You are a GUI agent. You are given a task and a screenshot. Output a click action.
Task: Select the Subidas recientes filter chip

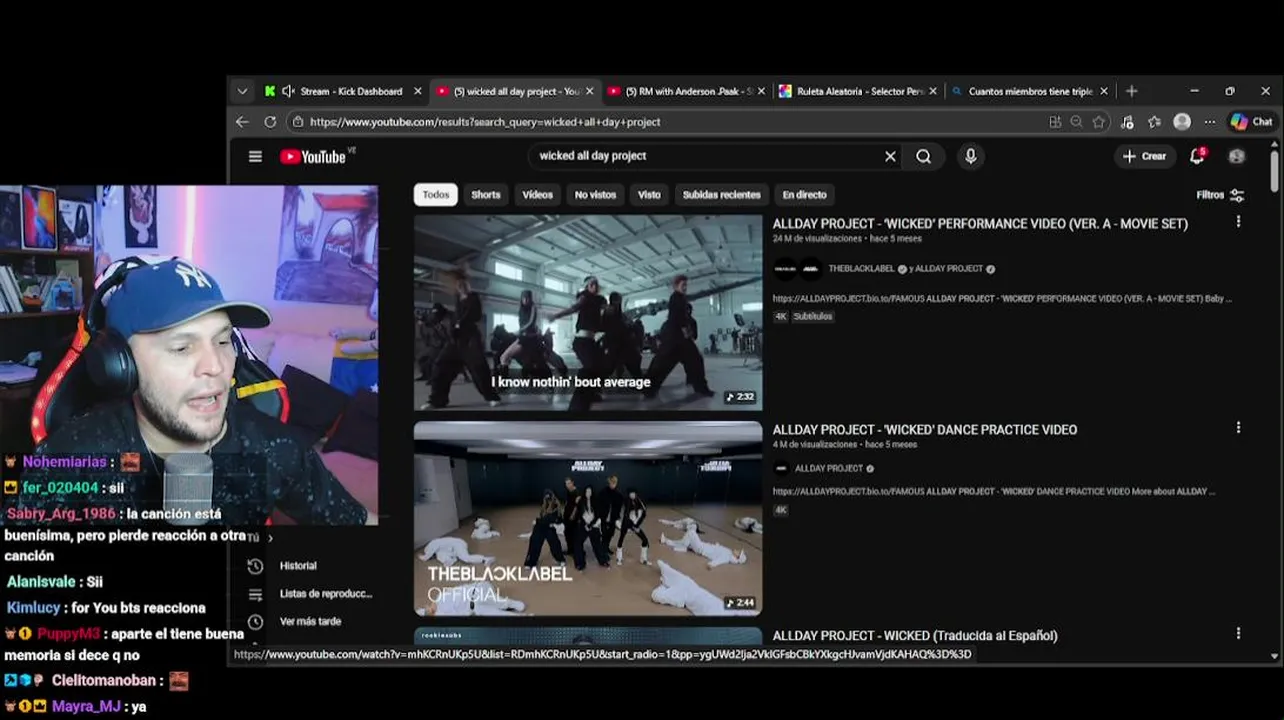(x=721, y=195)
